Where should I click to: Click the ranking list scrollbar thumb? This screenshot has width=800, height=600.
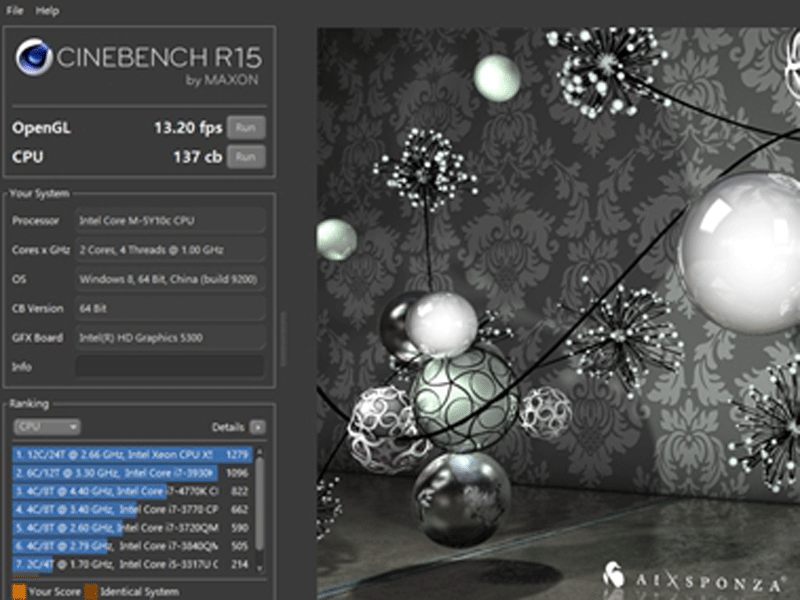pyautogui.click(x=260, y=504)
